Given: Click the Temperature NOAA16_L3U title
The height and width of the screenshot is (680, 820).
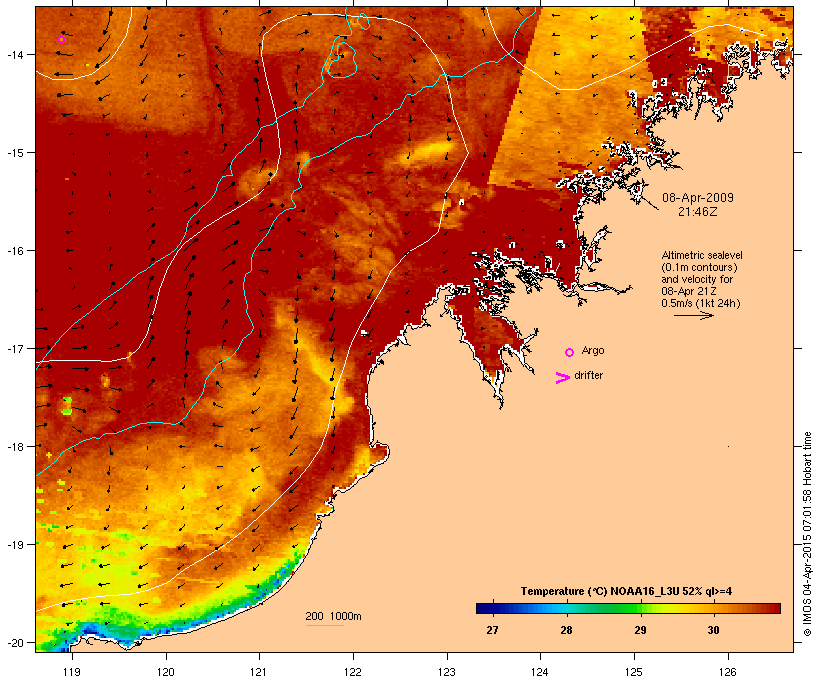Looking at the screenshot, I should coord(626,591).
